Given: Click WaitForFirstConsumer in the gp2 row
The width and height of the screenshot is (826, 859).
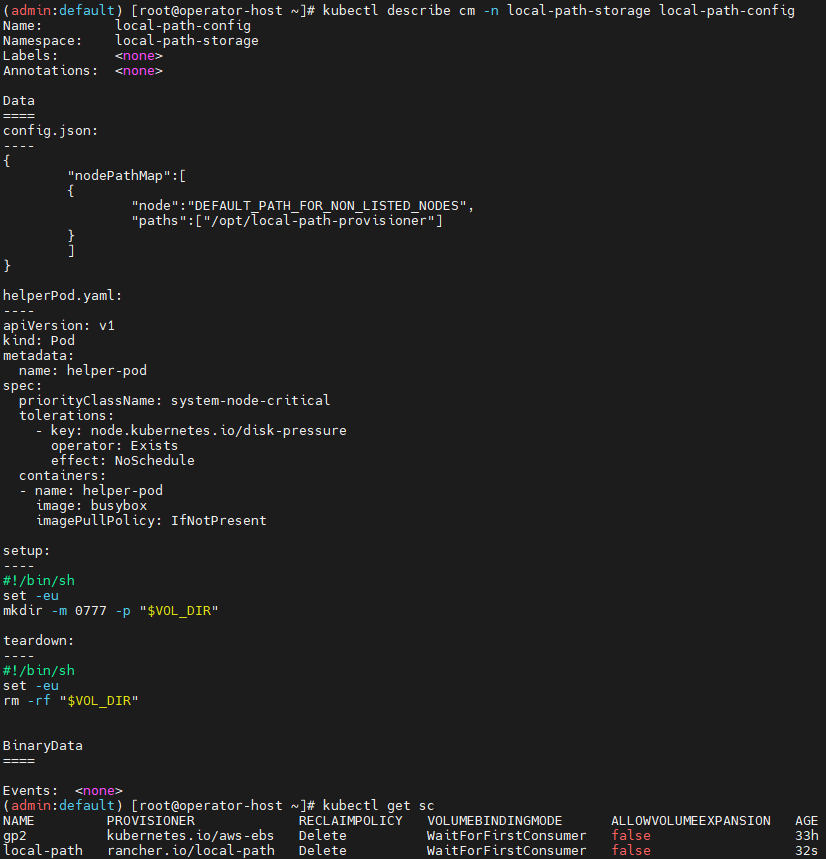Looking at the screenshot, I should [x=507, y=836].
